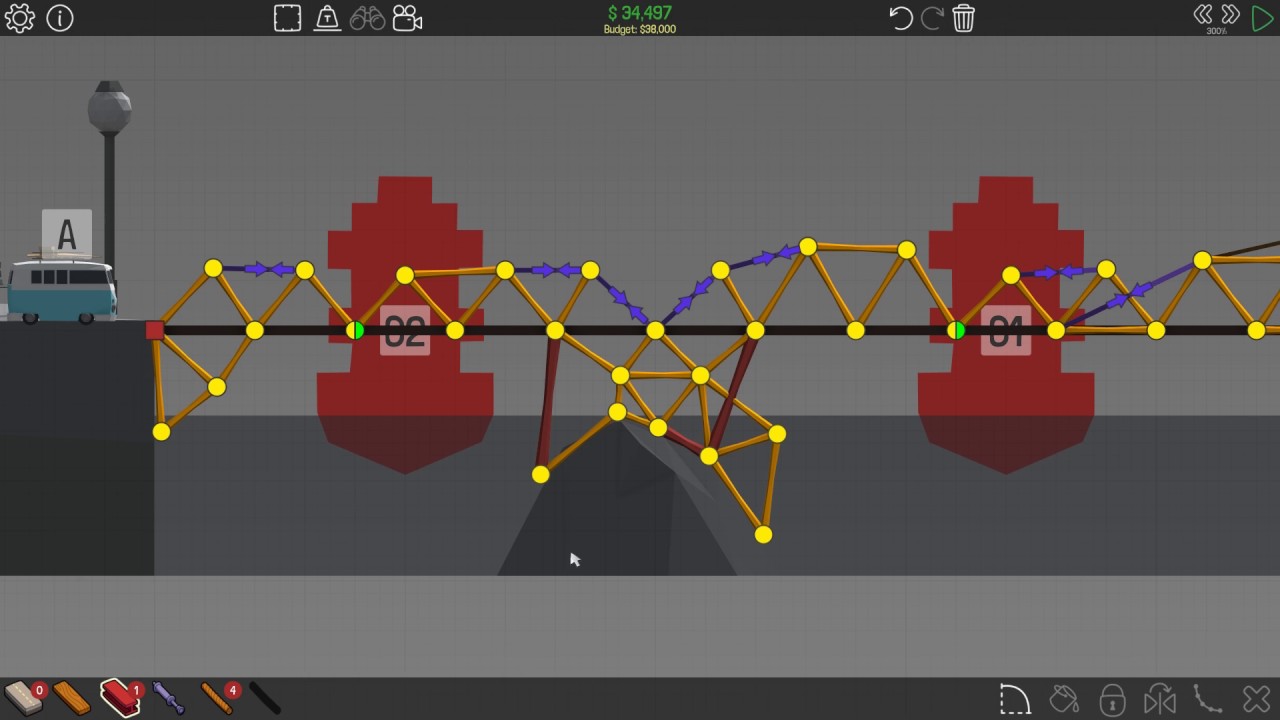This screenshot has width=1280, height=720.
Task: Select the black cable material
Action: [265, 698]
